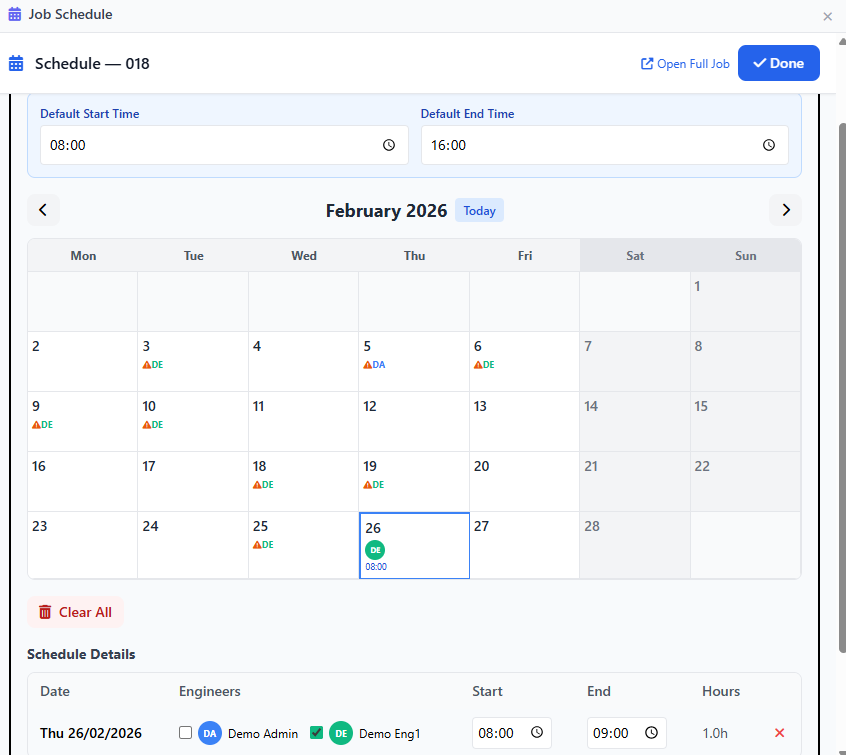Select the warning DE marker on February 6
Viewport: 846px width, 755px height.
484,365
